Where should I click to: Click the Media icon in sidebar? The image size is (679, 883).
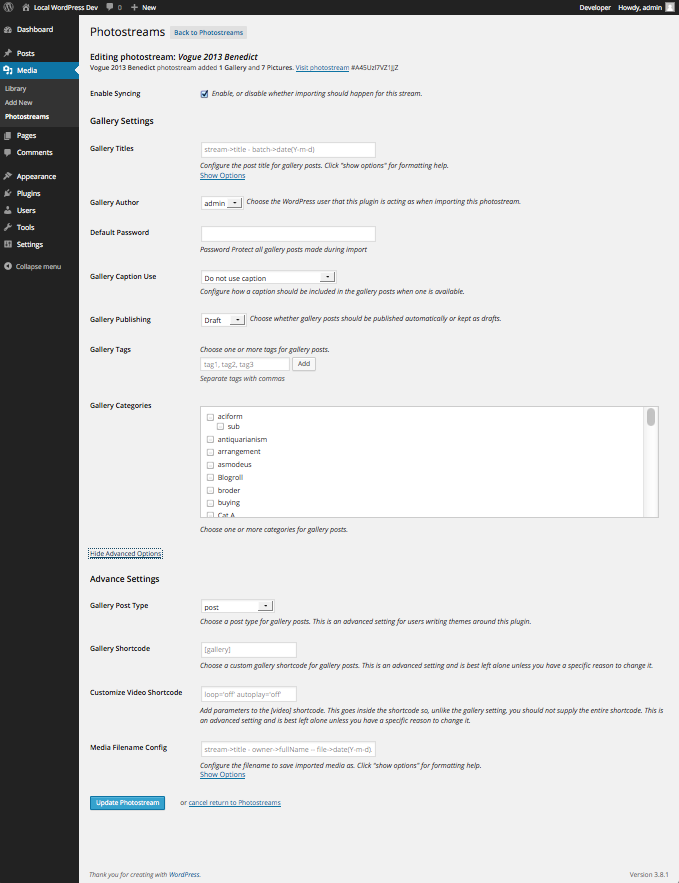pyautogui.click(x=8, y=70)
